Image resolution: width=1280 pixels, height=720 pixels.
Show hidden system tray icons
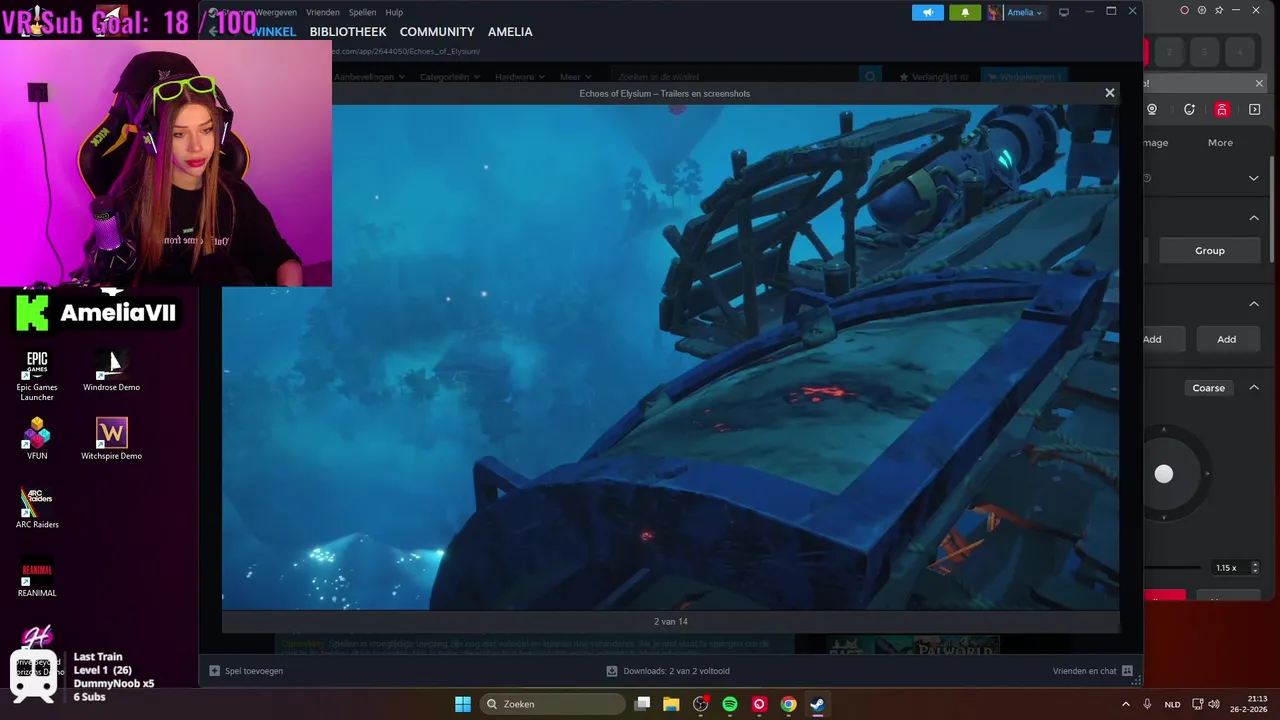1126,704
